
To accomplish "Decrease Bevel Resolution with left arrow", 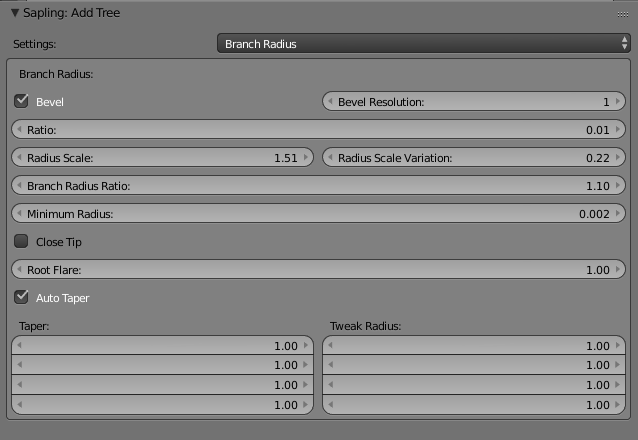I will point(330,101).
